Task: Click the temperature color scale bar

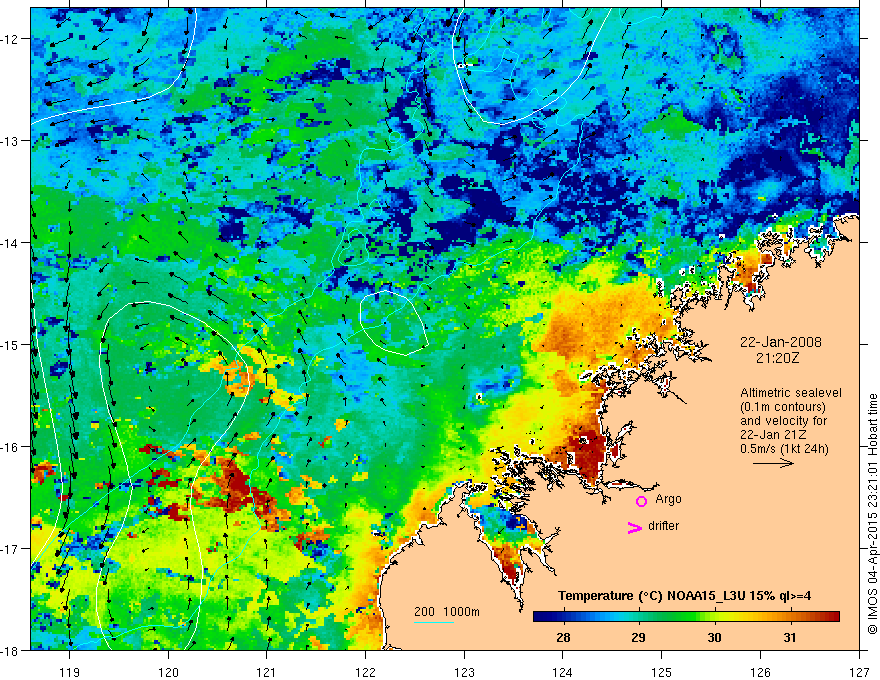Action: [686, 617]
